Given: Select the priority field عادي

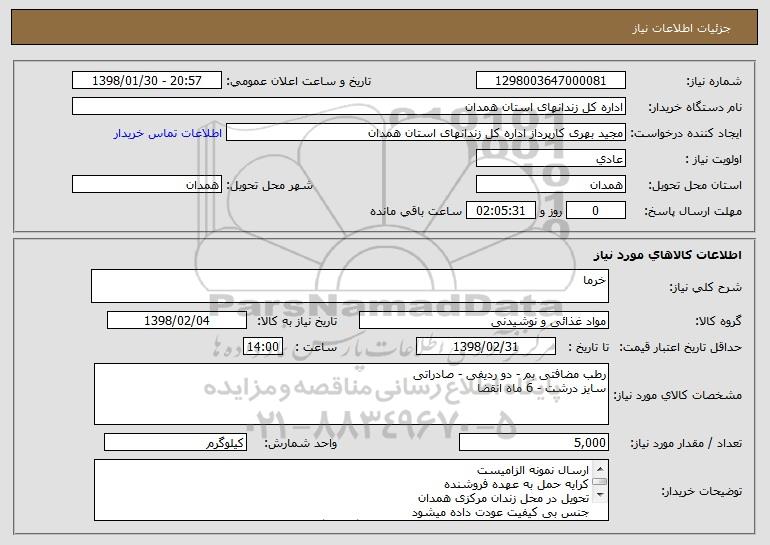Looking at the screenshot, I should [550, 159].
